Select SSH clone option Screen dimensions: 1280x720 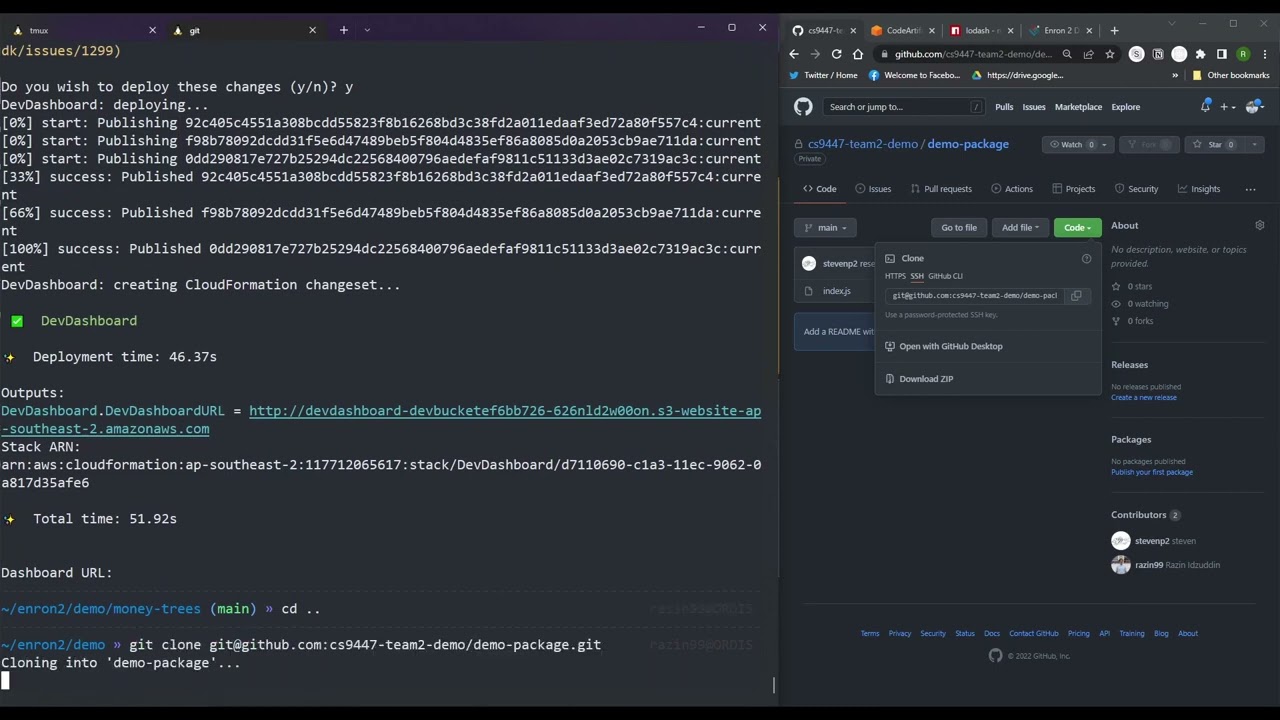917,276
